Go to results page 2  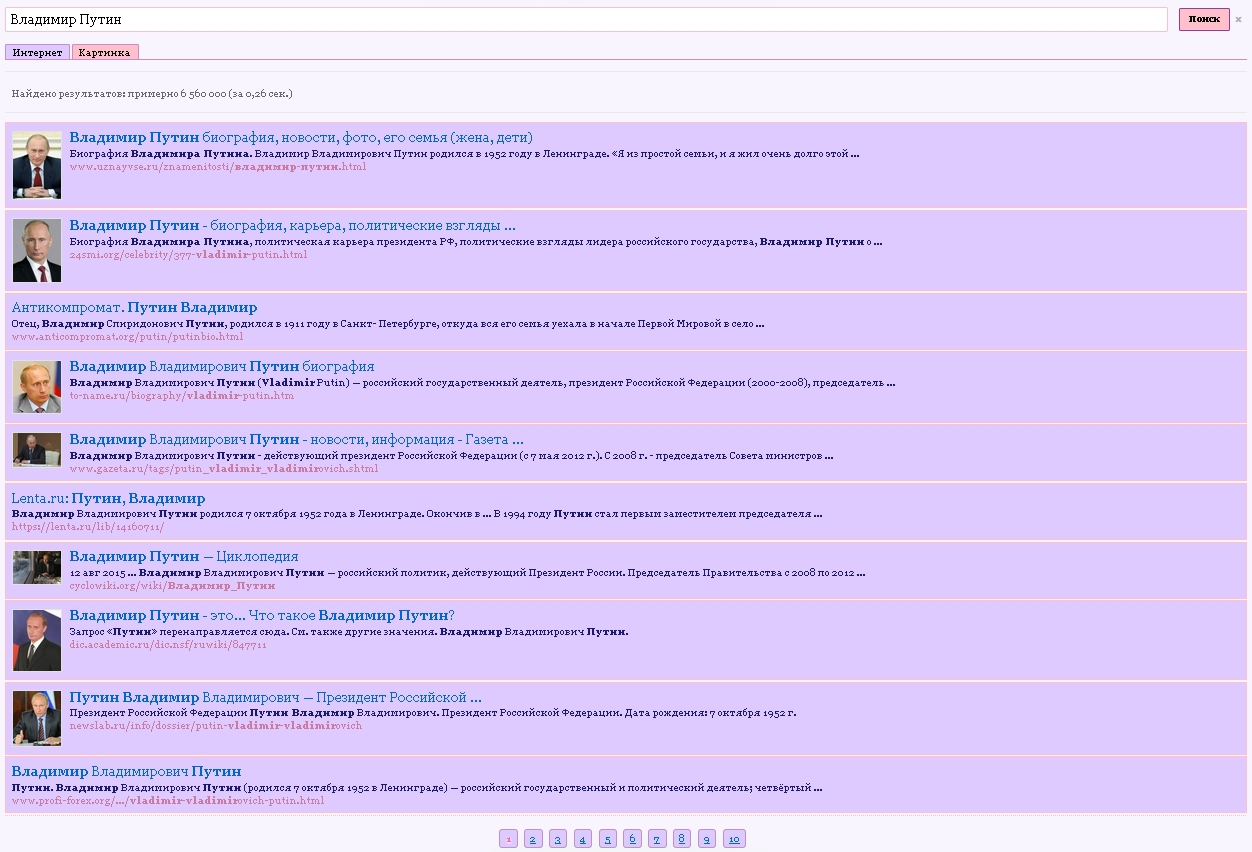[533, 839]
